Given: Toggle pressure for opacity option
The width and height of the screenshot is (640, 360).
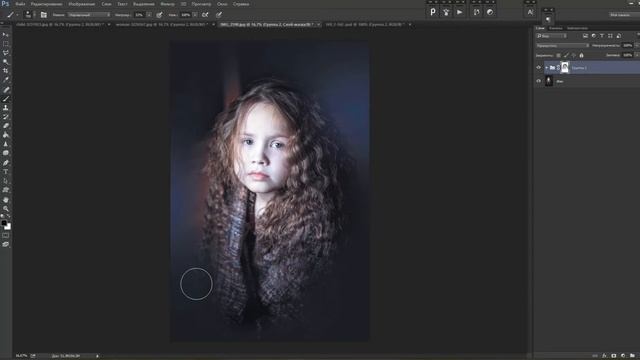Looking at the screenshot, I should click(159, 15).
